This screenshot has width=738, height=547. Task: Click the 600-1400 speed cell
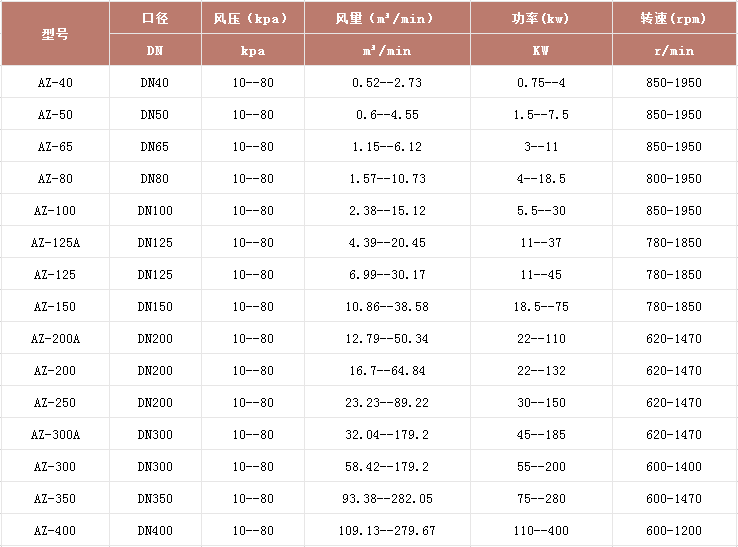point(673,467)
